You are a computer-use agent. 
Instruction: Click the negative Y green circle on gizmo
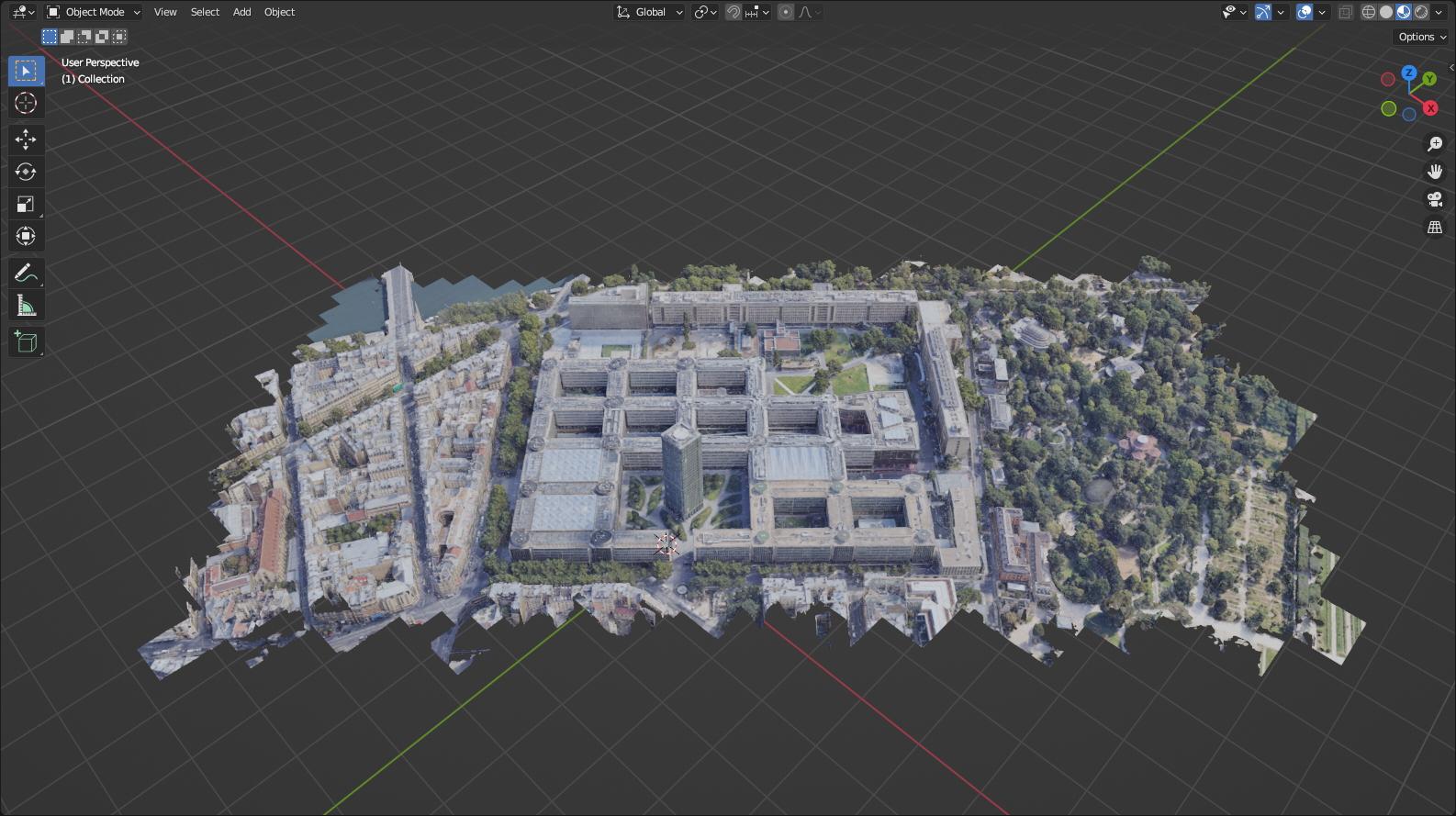coord(1389,109)
